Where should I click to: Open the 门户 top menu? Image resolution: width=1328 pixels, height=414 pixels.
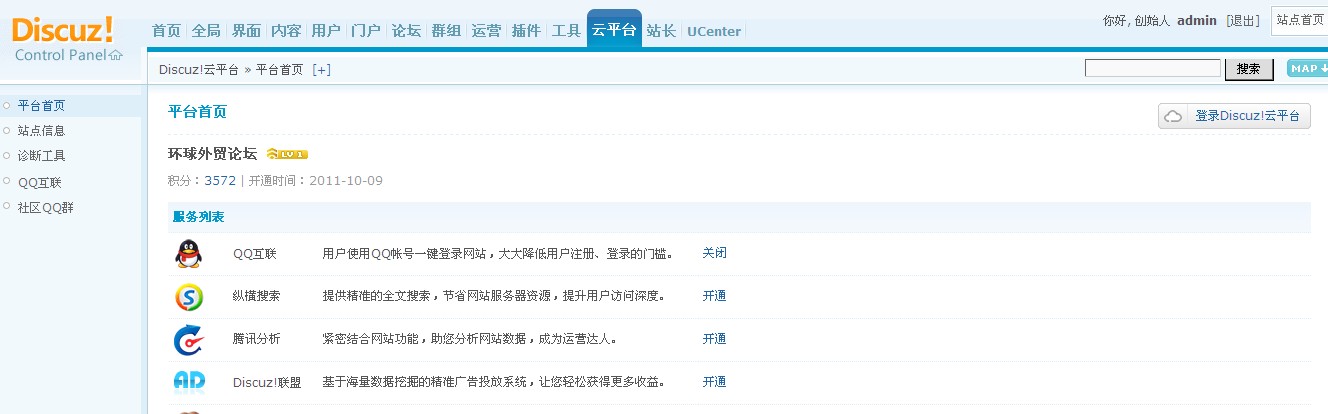[366, 31]
